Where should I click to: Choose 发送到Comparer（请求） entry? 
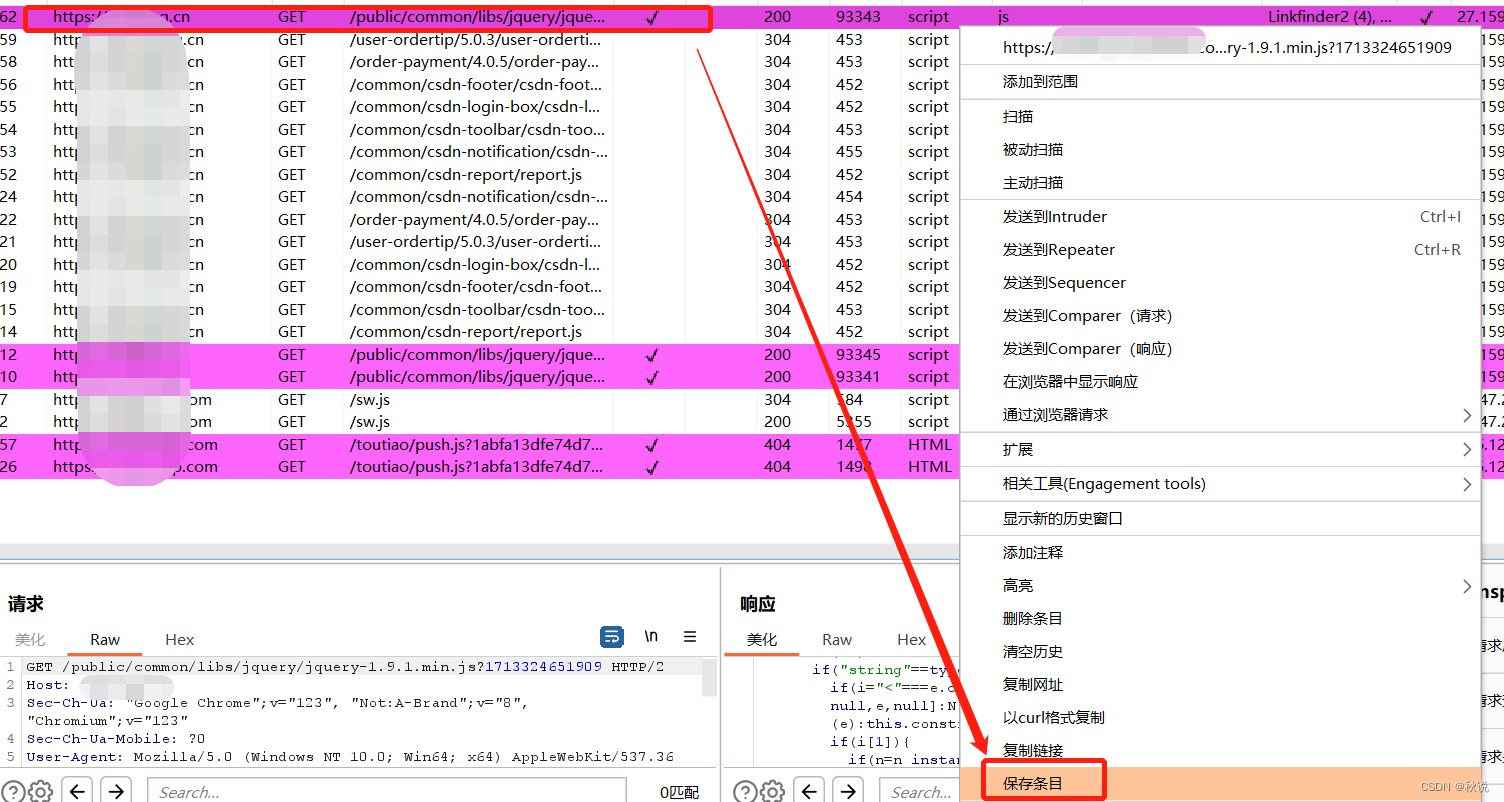pyautogui.click(x=1220, y=315)
